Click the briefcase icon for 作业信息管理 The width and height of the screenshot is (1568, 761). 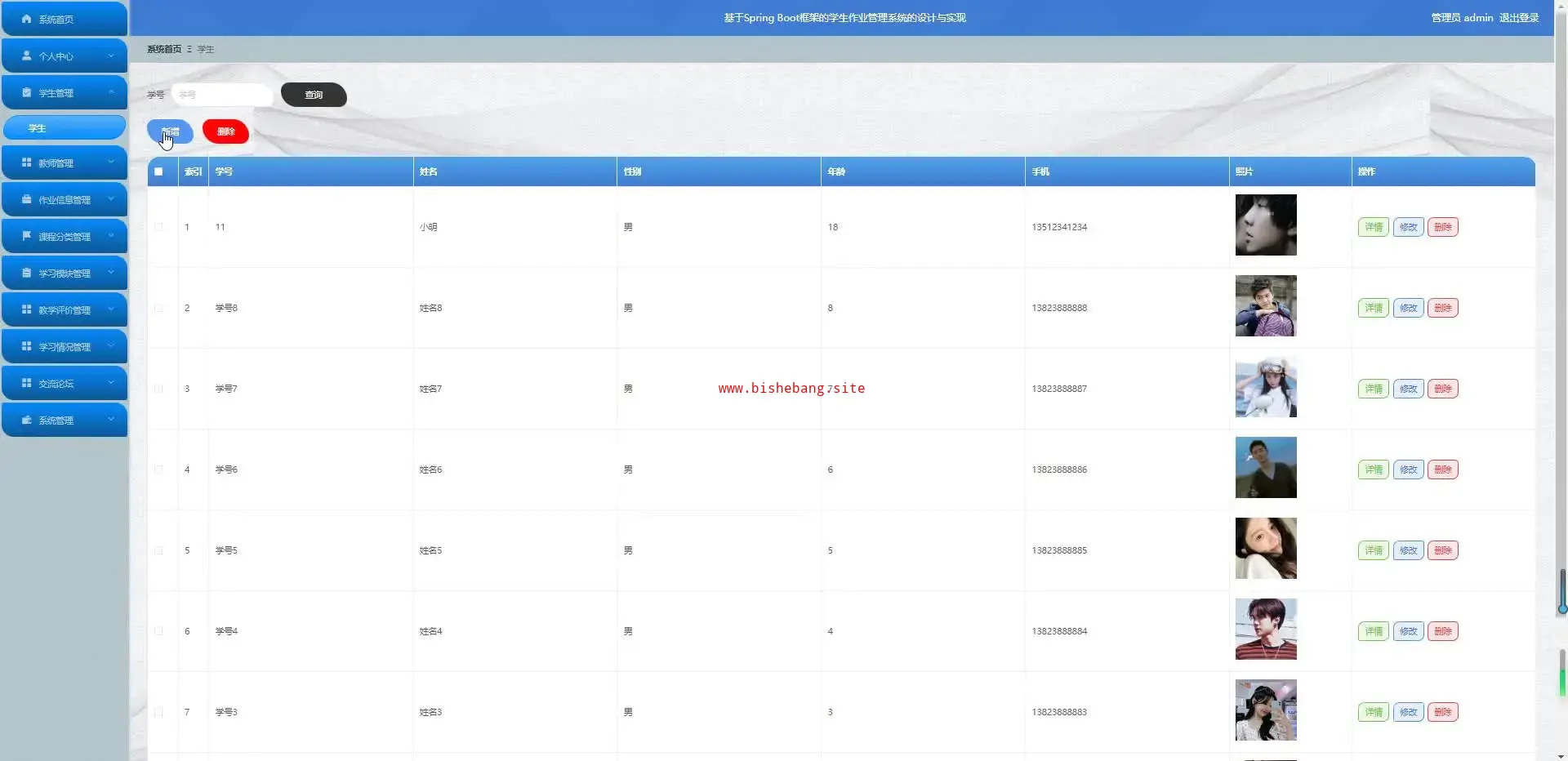pyautogui.click(x=26, y=199)
